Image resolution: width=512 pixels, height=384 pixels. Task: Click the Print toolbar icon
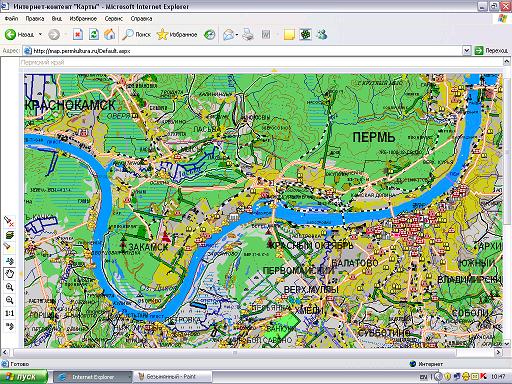248,34
